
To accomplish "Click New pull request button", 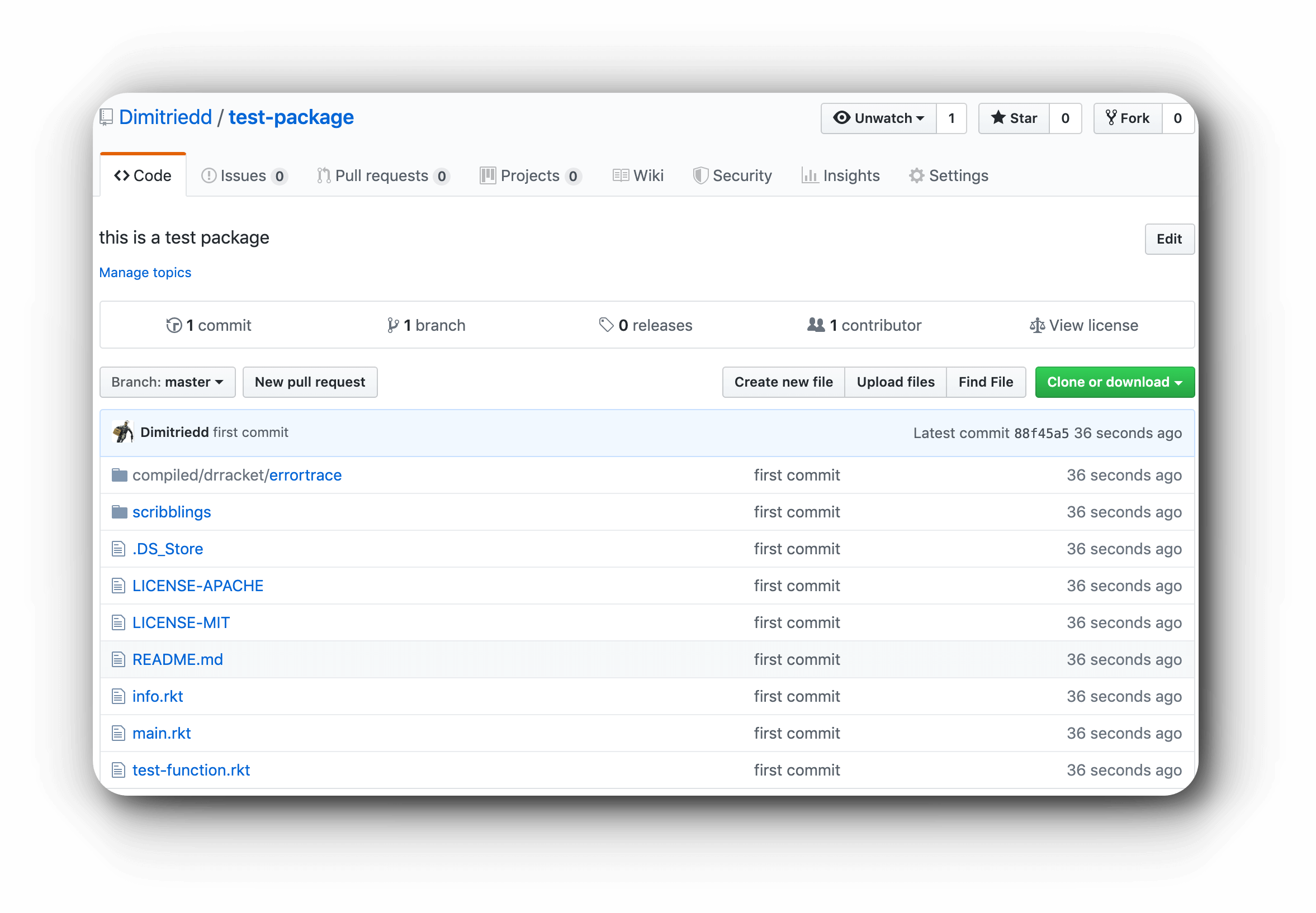I will 310,382.
